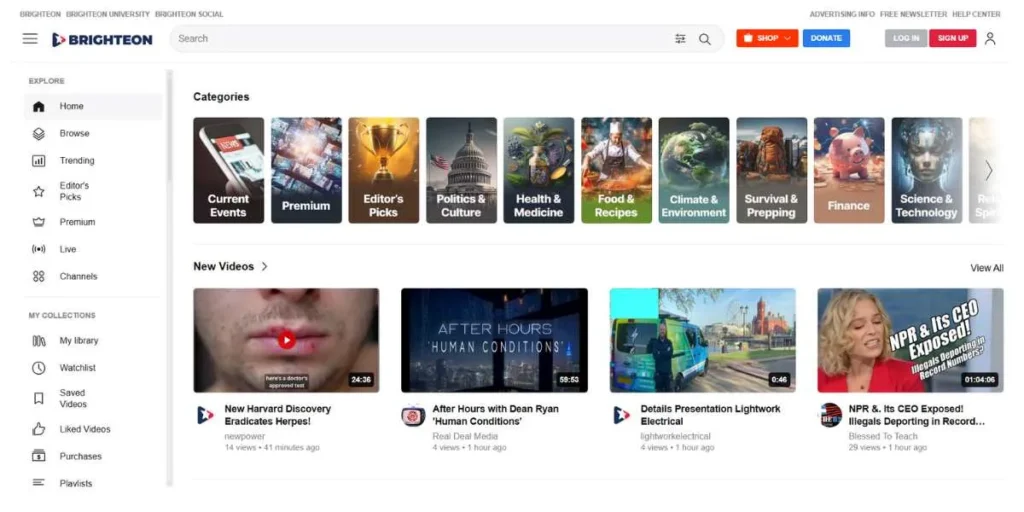Click the magnifying glass search icon

[x=705, y=39]
